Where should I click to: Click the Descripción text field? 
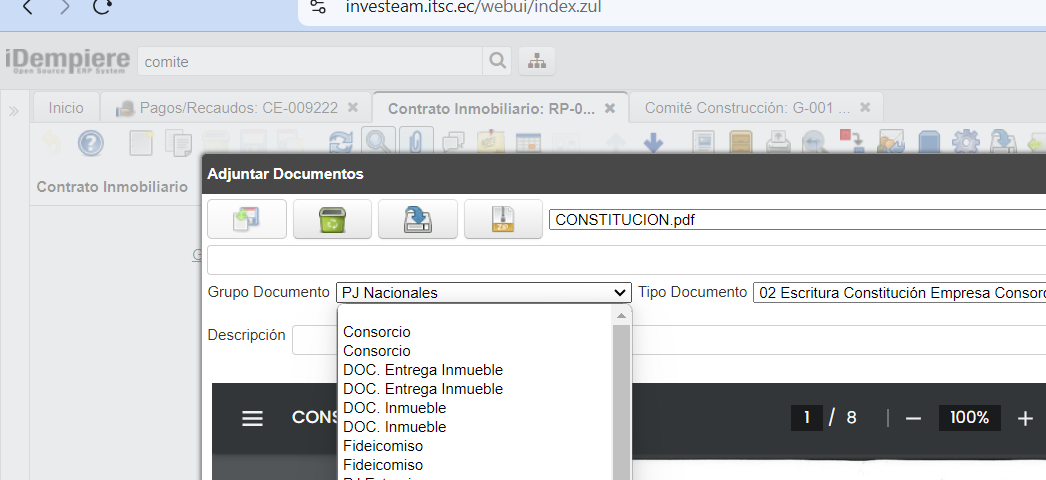(x=315, y=339)
